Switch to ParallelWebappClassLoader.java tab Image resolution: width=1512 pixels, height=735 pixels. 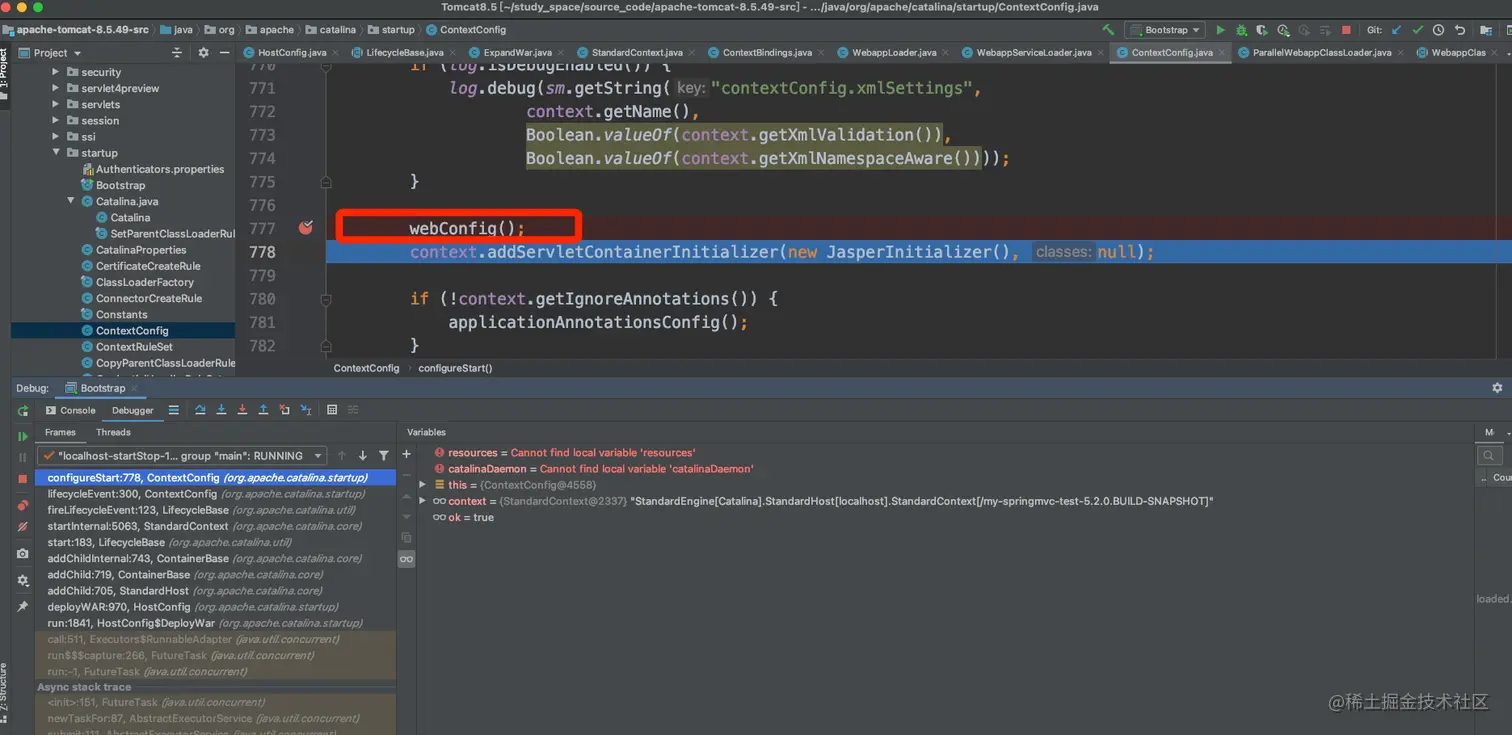pos(1321,52)
